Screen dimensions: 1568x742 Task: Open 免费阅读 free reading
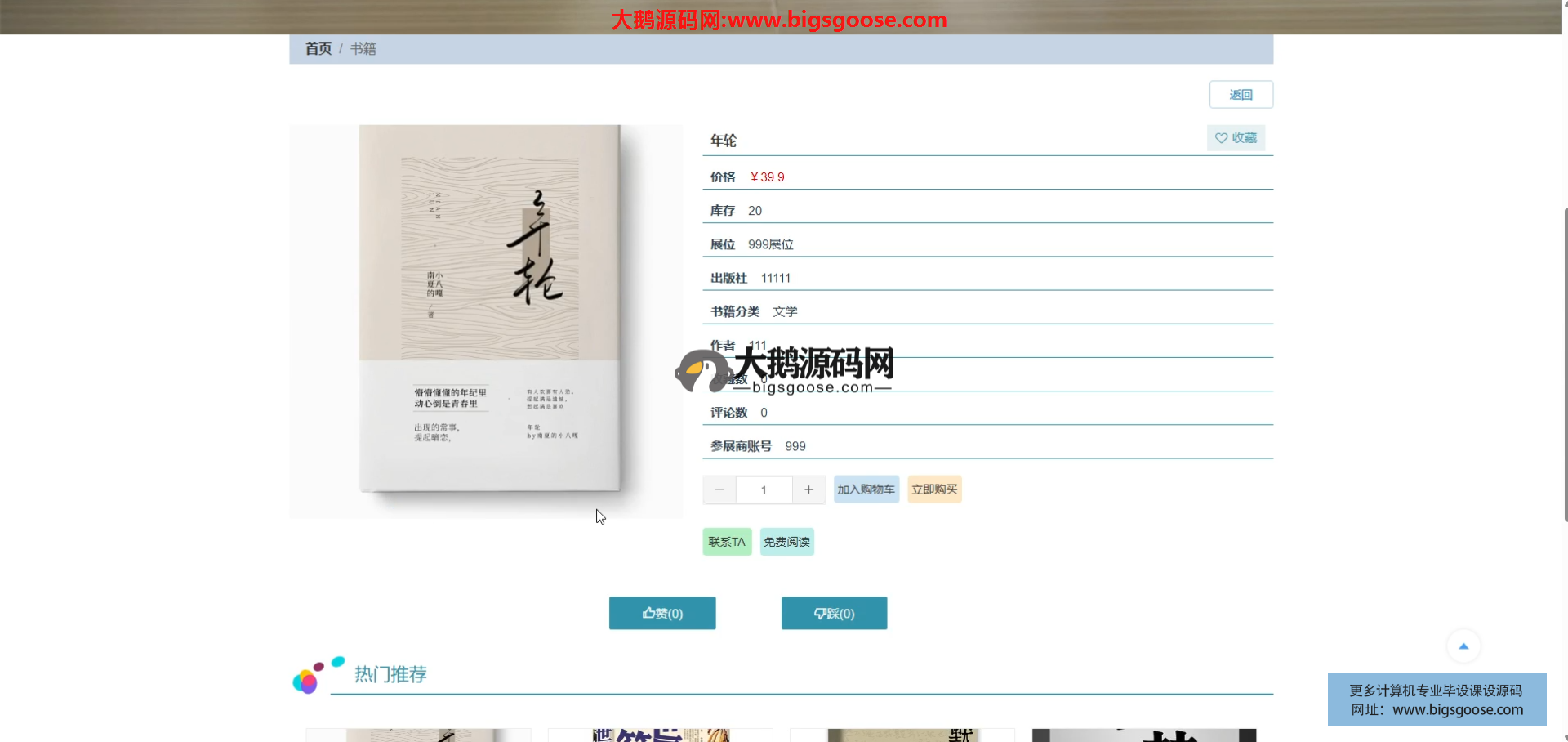pyautogui.click(x=786, y=542)
